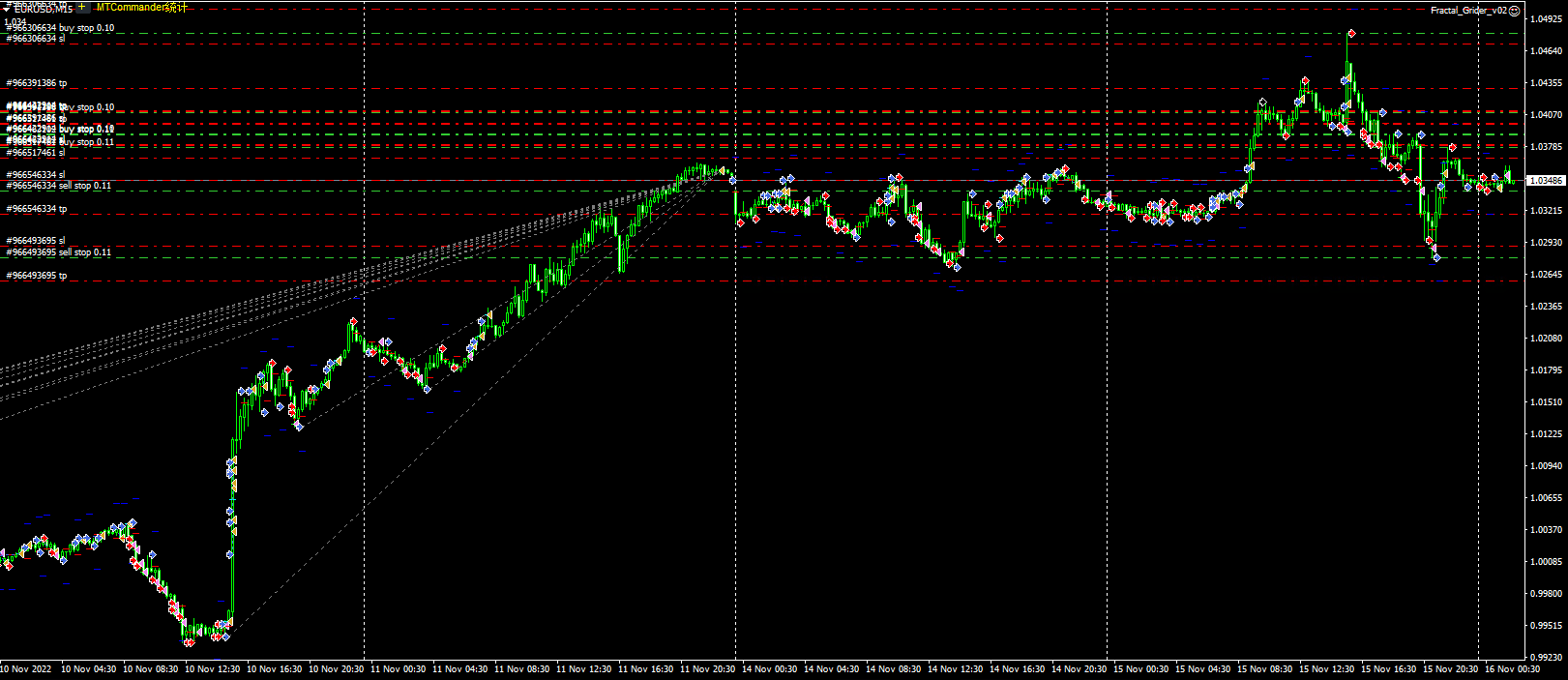1568x680 pixels.
Task: Click the 1.01510 price scale value
Action: pos(1546,402)
